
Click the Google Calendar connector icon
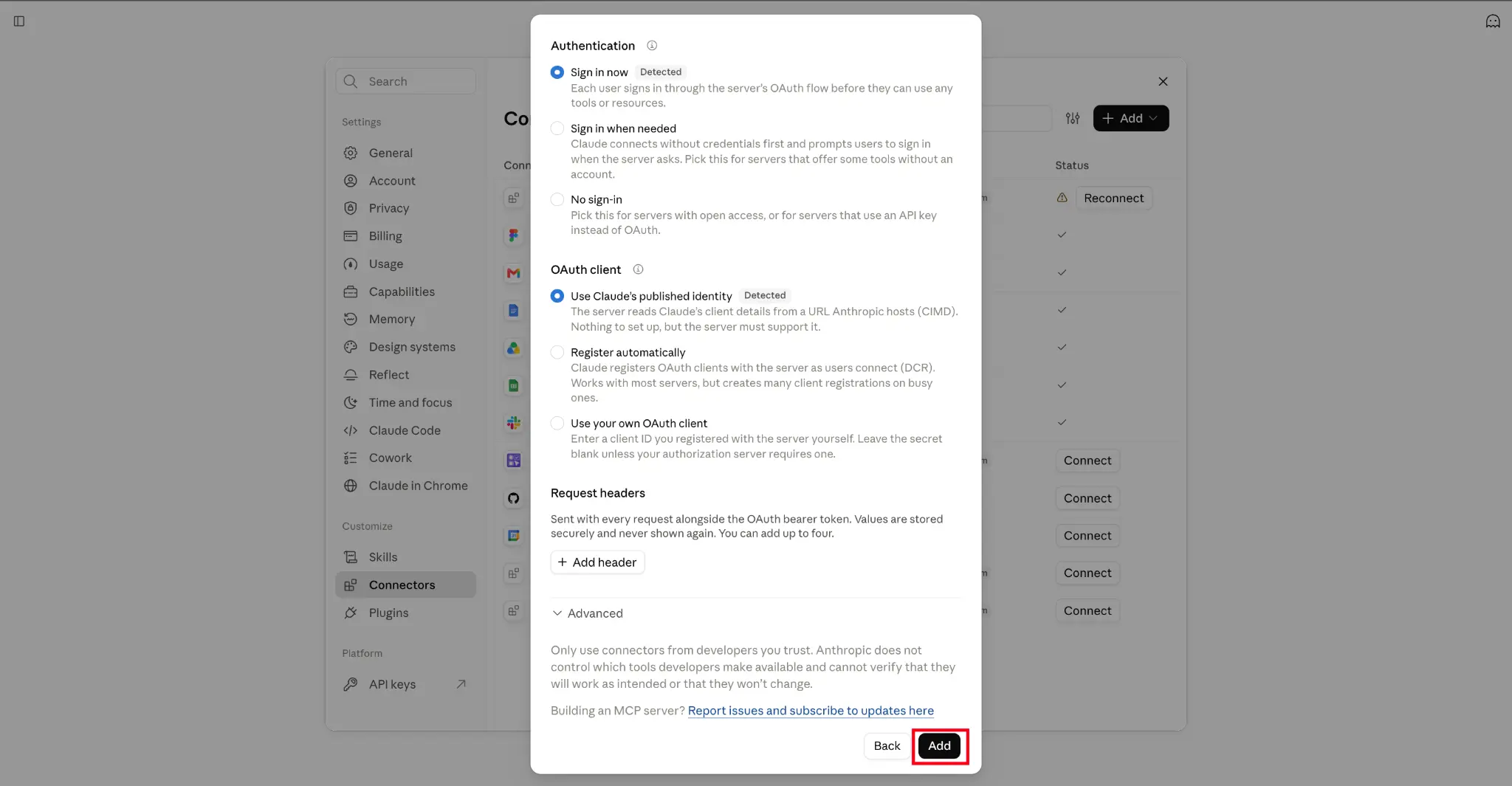pyautogui.click(x=514, y=536)
